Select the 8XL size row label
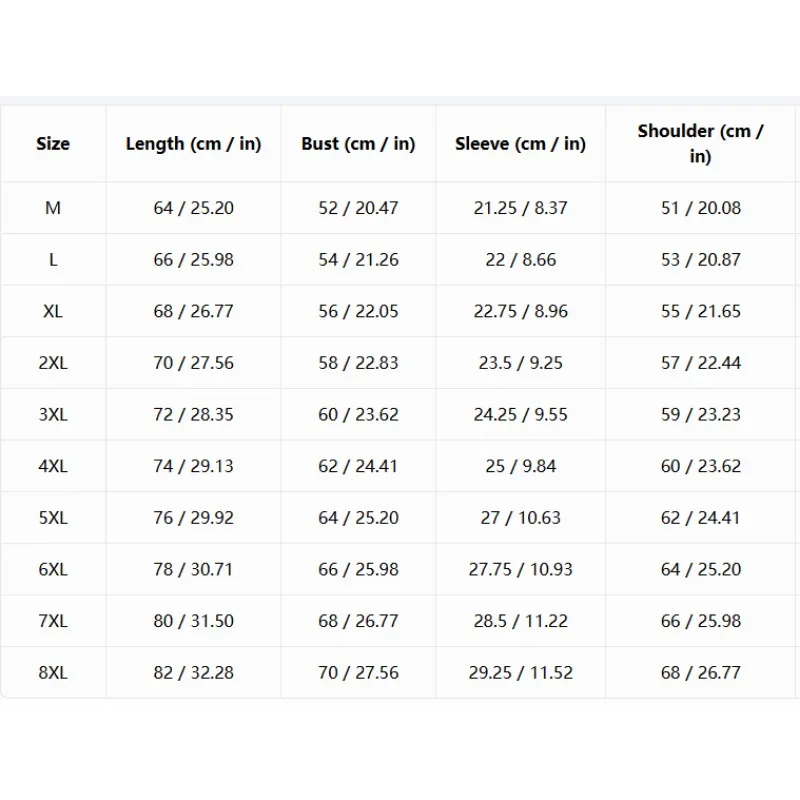The width and height of the screenshot is (800, 800). click(53, 672)
